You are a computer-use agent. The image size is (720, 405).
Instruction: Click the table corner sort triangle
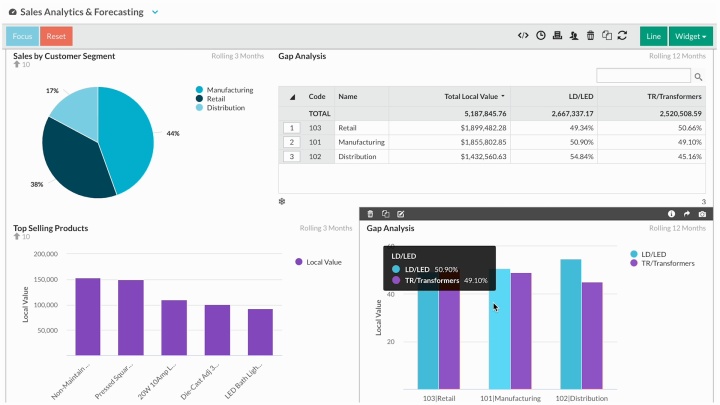[x=292, y=97]
